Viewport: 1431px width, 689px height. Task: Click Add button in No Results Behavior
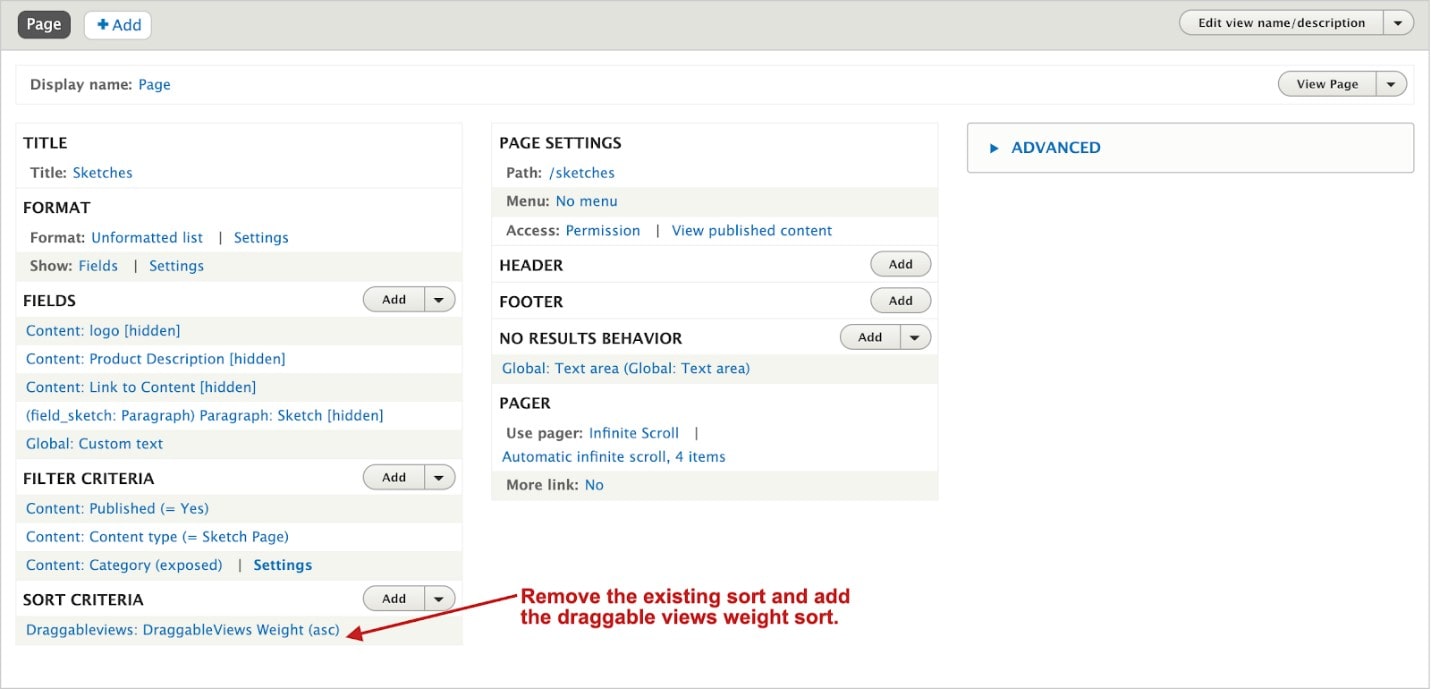(x=870, y=337)
